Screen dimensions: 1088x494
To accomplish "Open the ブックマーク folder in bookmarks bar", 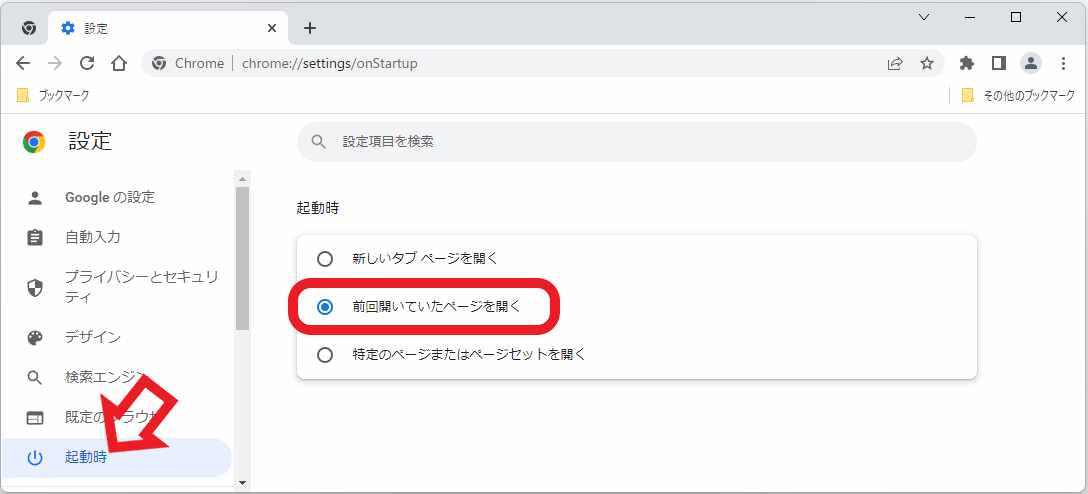I will pos(54,96).
